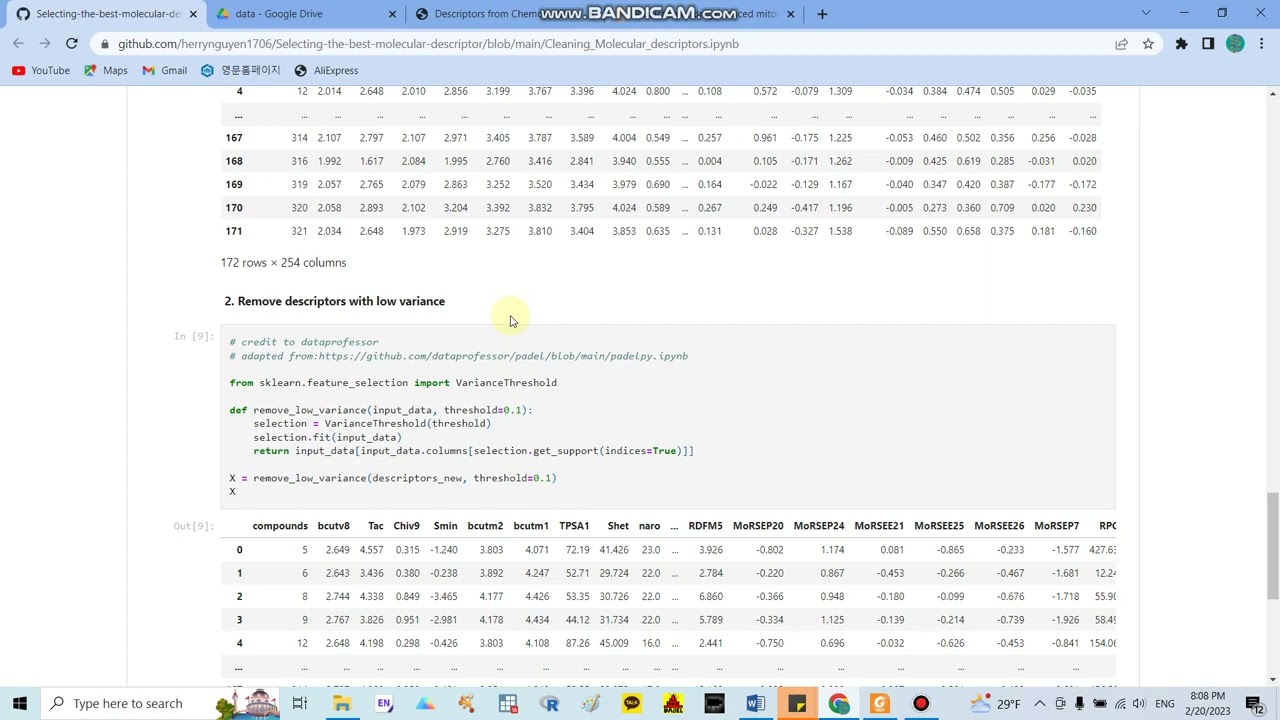Click the In [9] cell label
This screenshot has height=720, width=1280.
coord(194,336)
